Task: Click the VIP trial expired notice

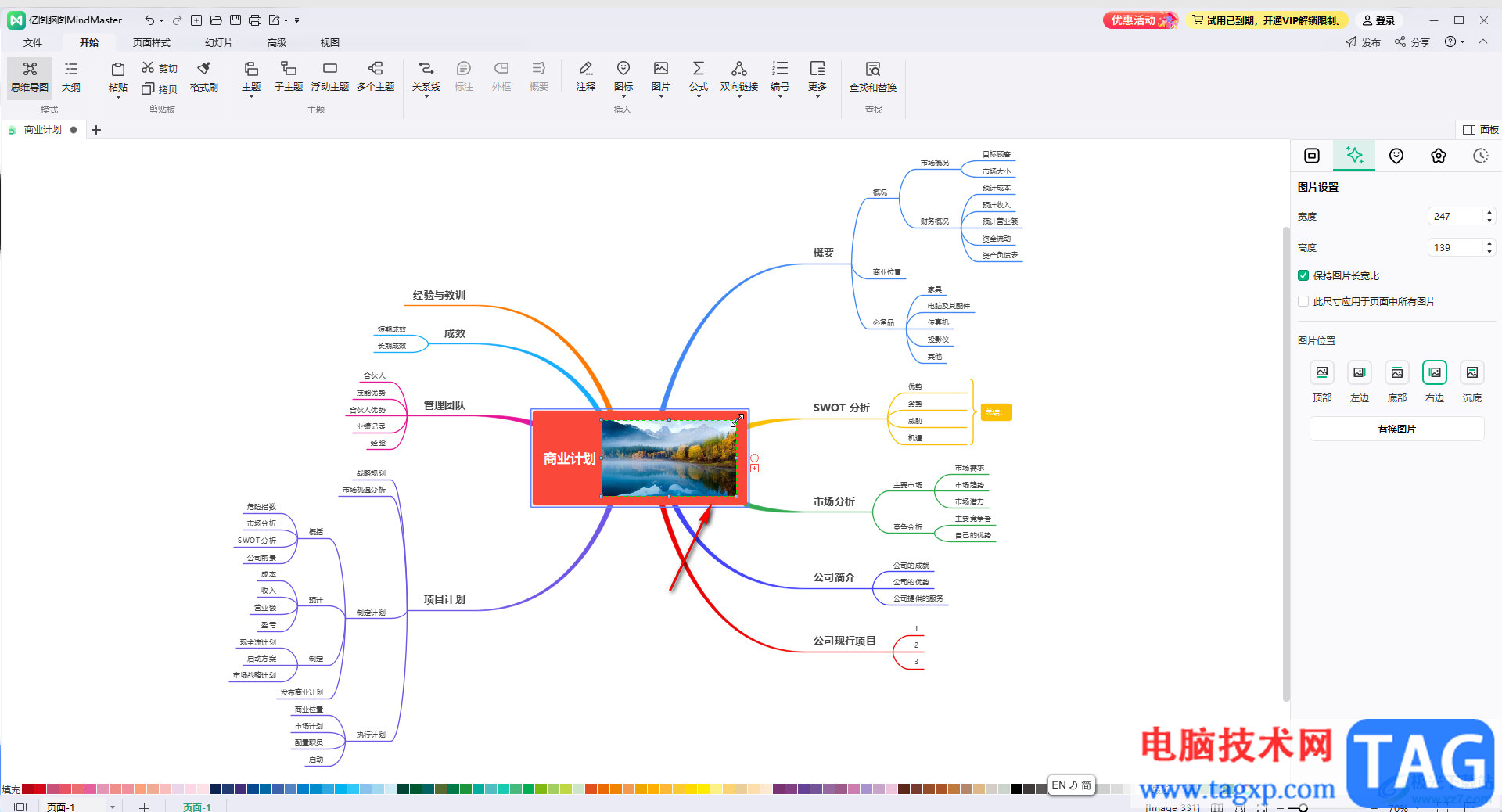Action: (1266, 20)
